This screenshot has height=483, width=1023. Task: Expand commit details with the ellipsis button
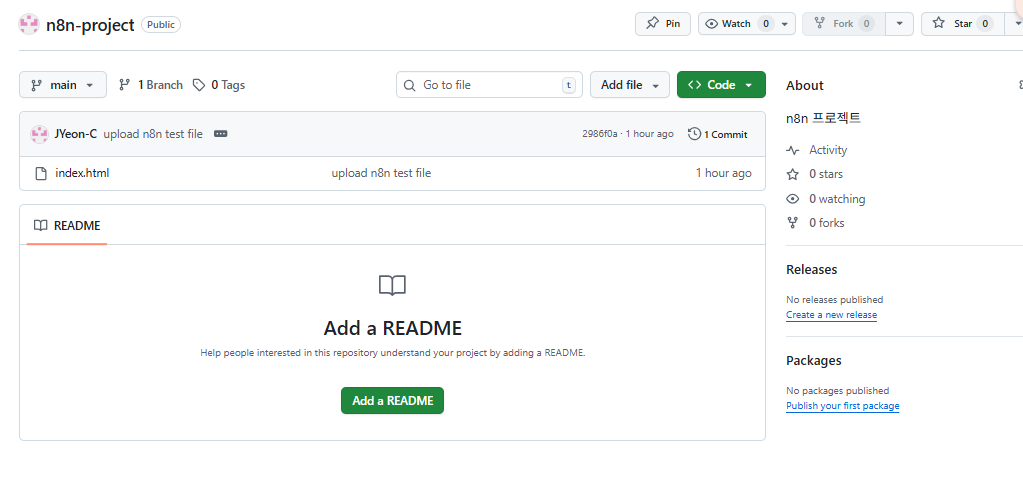pos(221,134)
